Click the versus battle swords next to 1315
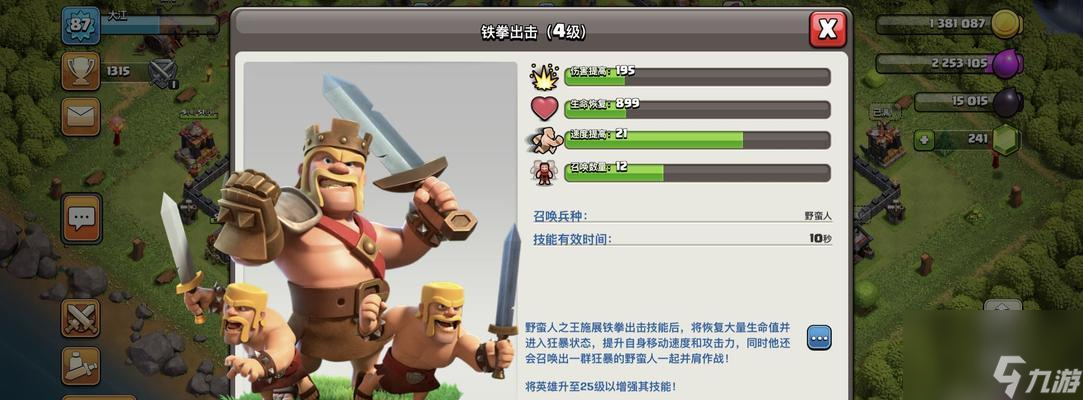The width and height of the screenshot is (1083, 400). [163, 73]
